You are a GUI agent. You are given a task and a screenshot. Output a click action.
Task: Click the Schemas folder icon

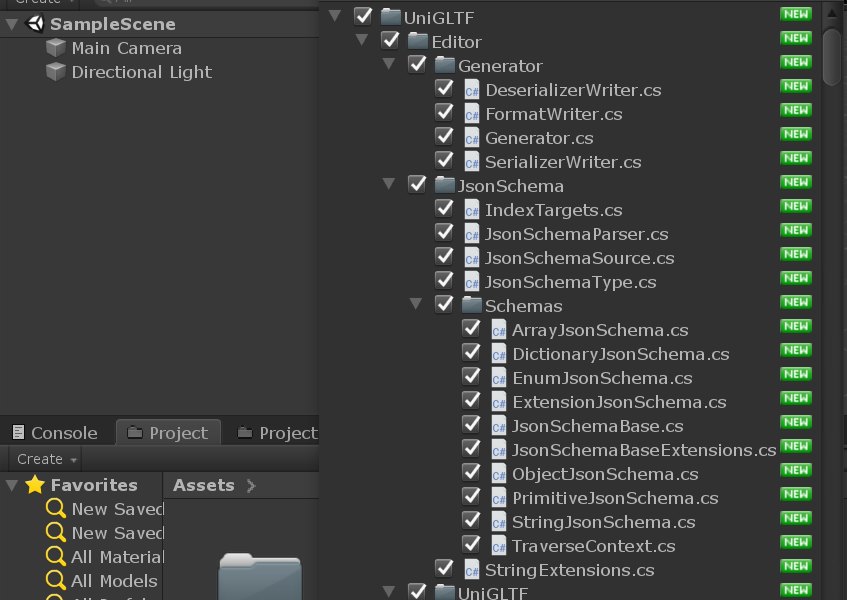tap(472, 306)
